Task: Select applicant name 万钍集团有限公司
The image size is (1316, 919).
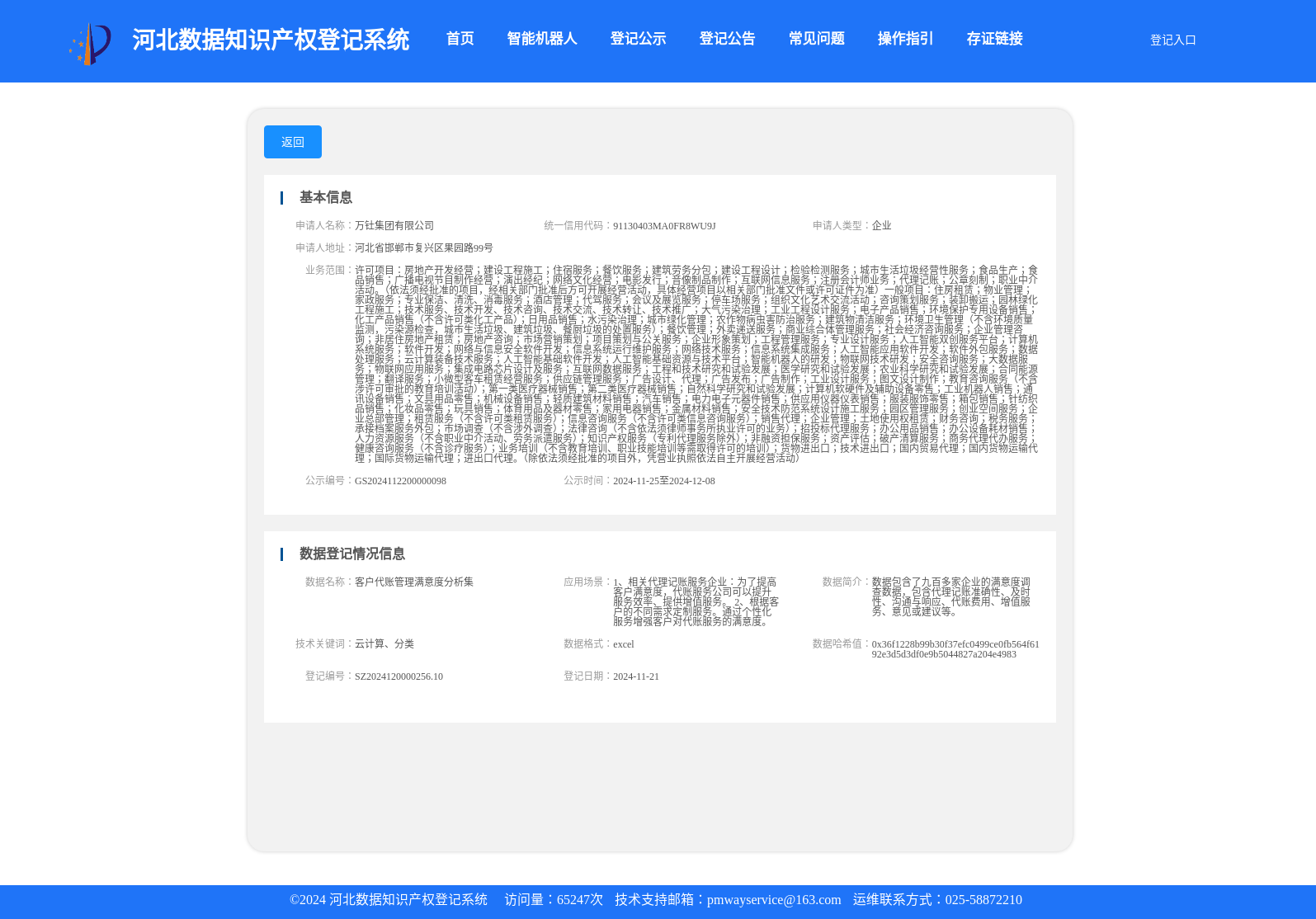Action: 394,225
